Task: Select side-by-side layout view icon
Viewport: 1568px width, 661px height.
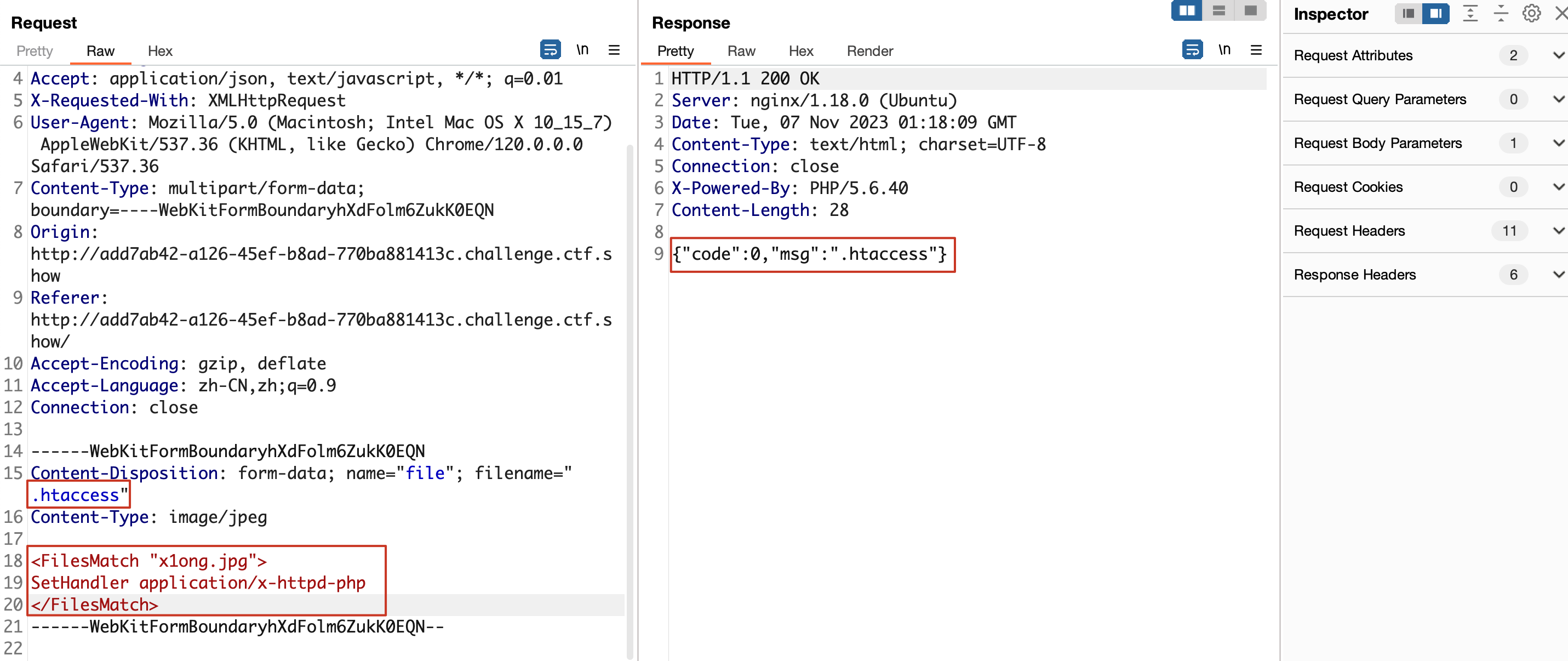Action: (x=1186, y=10)
